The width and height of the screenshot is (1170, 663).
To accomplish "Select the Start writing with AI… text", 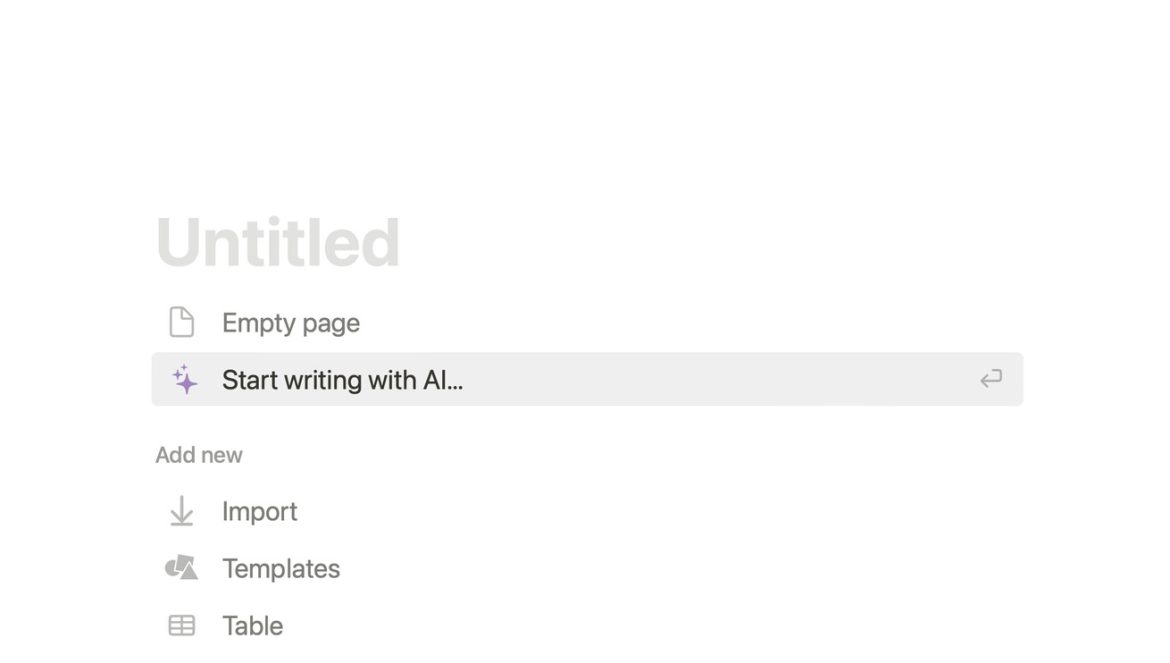I will point(342,380).
